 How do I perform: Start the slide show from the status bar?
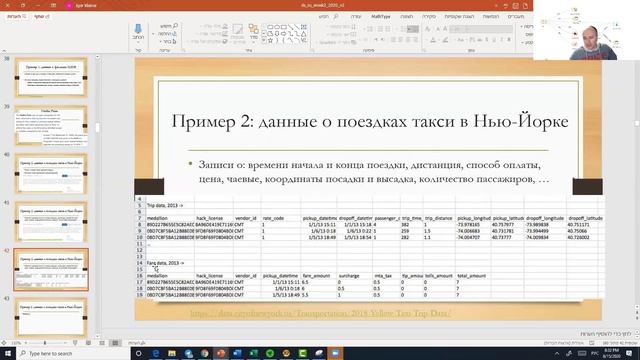[75, 343]
